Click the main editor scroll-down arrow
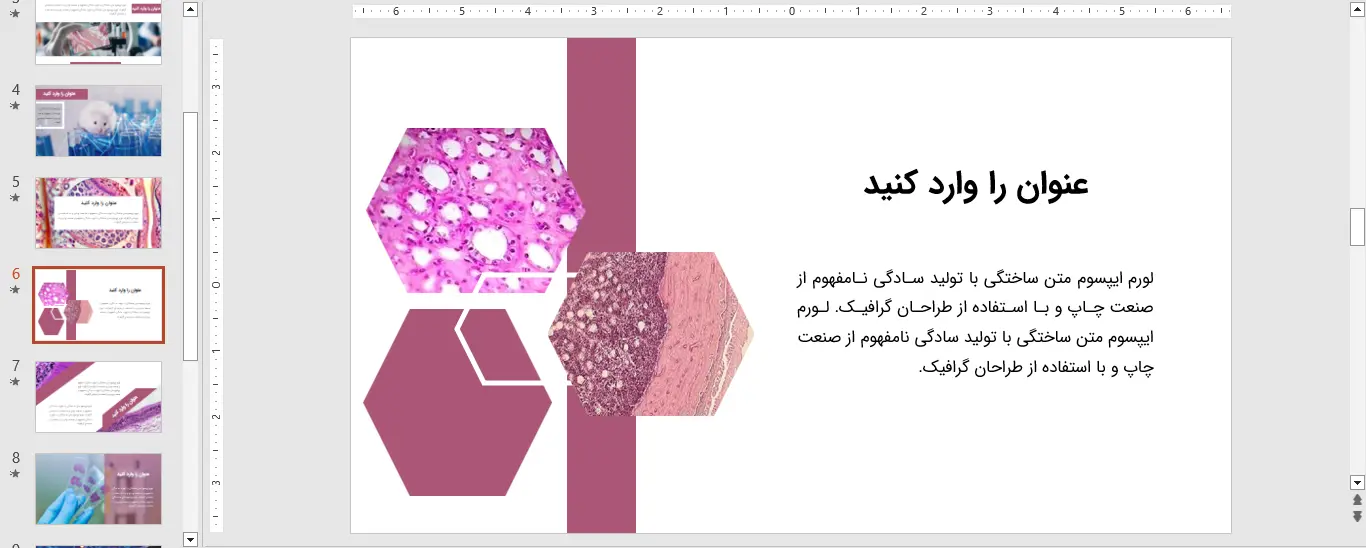This screenshot has height=548, width=1366. [x=1357, y=482]
